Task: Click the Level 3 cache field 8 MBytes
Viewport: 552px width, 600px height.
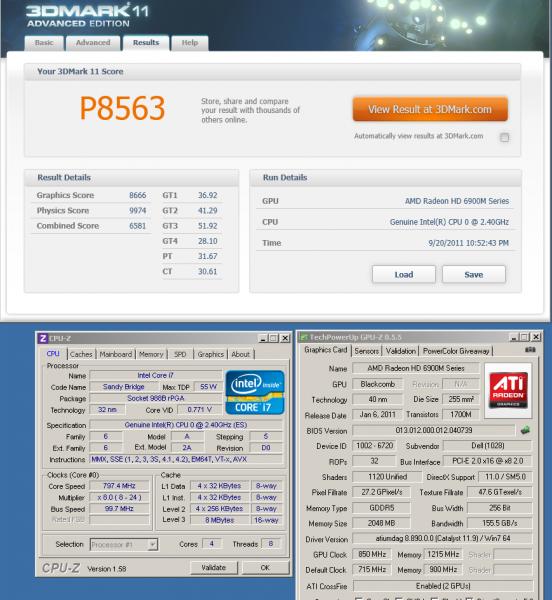Action: [220, 520]
